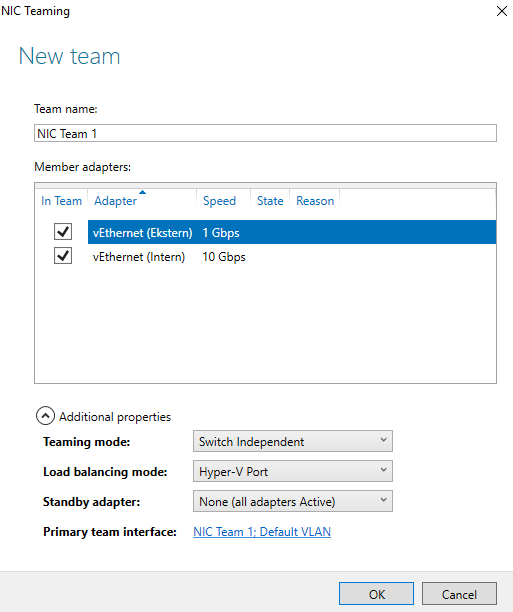Focus the Team name input field

click(265, 133)
